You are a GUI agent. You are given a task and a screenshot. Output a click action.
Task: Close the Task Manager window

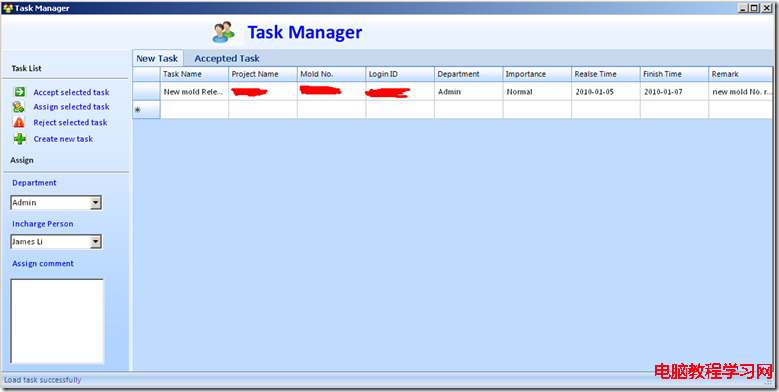coord(767,8)
